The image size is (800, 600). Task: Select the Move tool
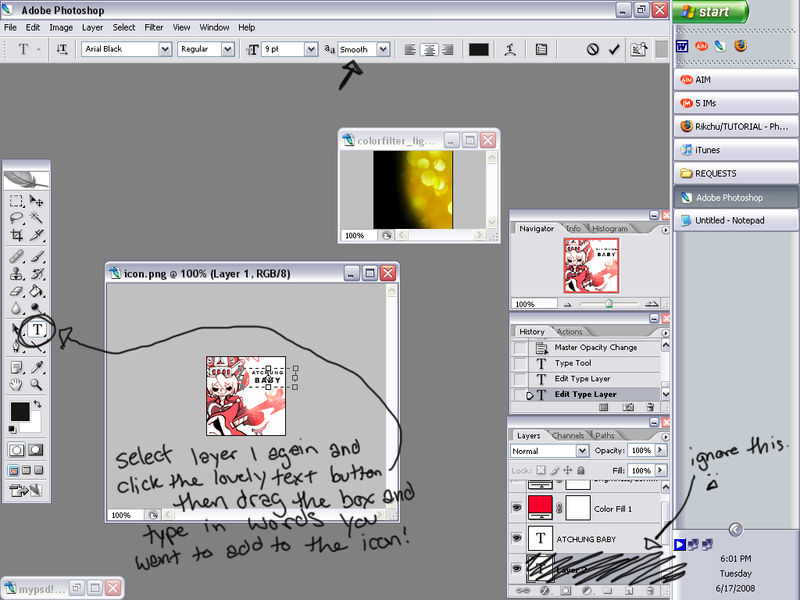pyautogui.click(x=36, y=201)
